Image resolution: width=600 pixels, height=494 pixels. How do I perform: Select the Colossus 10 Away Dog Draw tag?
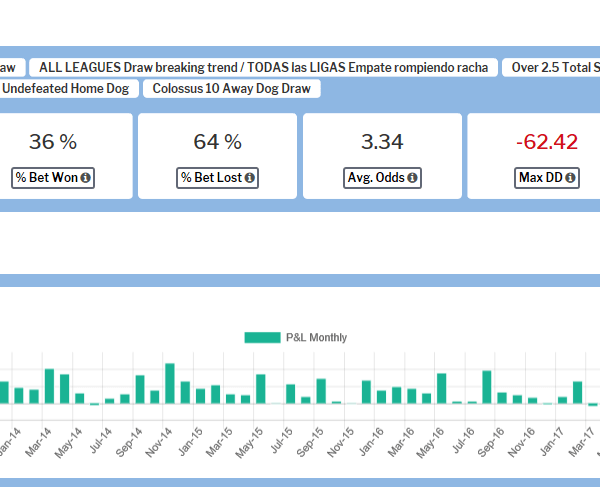click(232, 88)
